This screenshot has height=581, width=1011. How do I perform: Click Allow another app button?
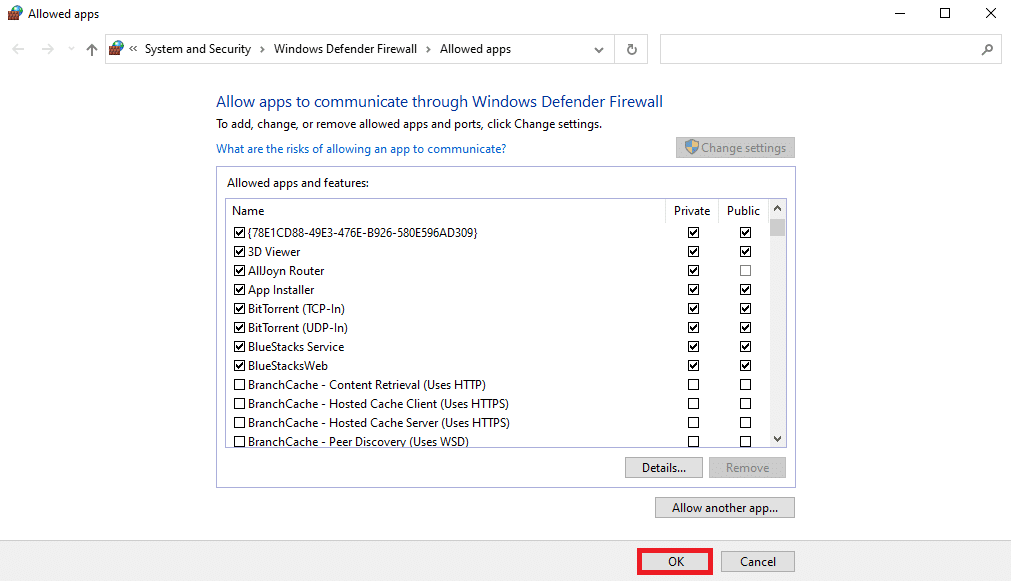pyautogui.click(x=725, y=507)
